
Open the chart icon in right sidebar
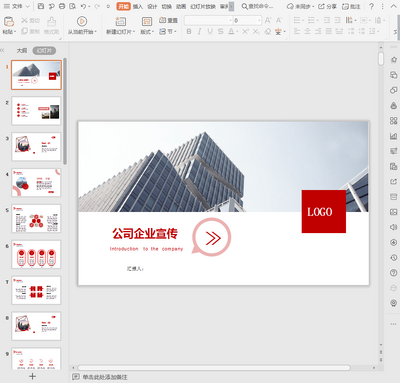(x=394, y=136)
